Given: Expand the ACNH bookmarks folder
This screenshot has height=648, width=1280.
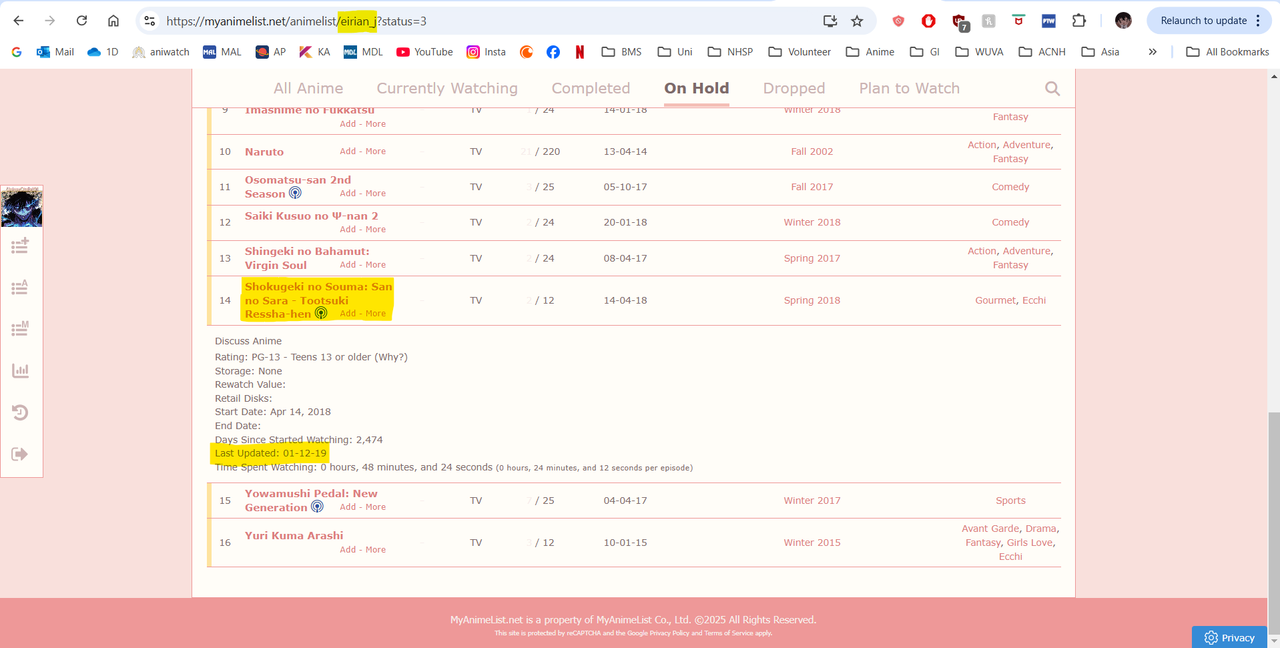Looking at the screenshot, I should tap(1043, 52).
